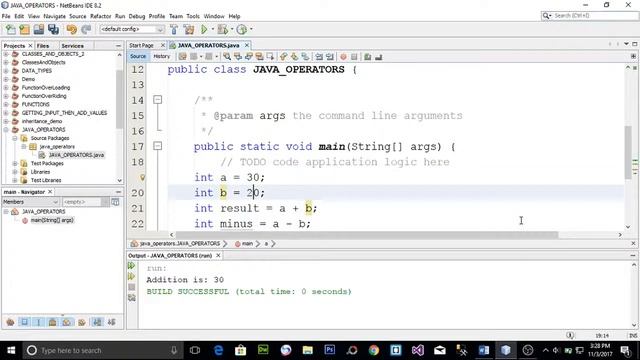Collapse the Javadoc fold at line 14
This screenshot has height=360, width=640.
click(x=158, y=100)
